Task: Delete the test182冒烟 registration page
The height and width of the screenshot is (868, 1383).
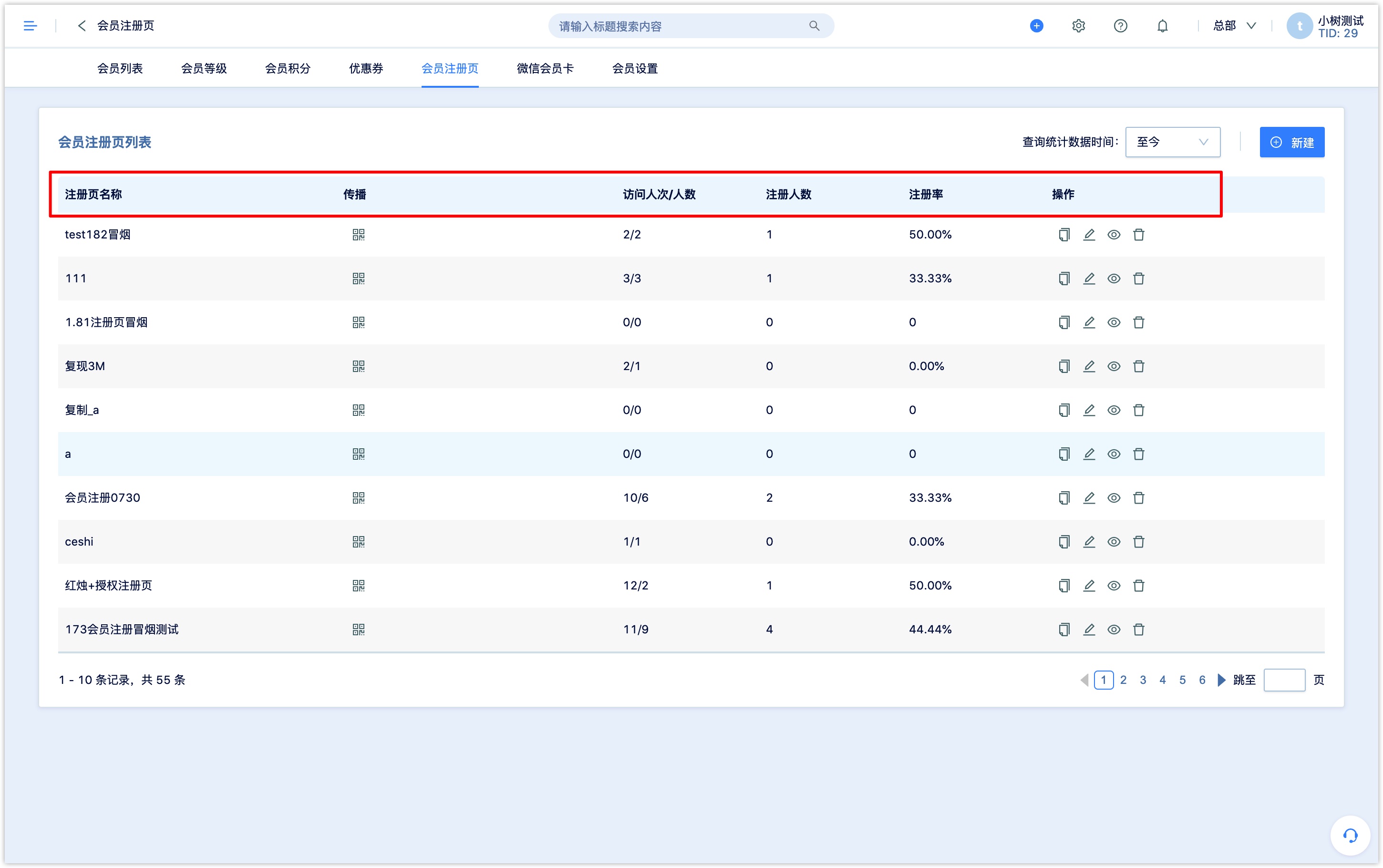Action: 1138,235
